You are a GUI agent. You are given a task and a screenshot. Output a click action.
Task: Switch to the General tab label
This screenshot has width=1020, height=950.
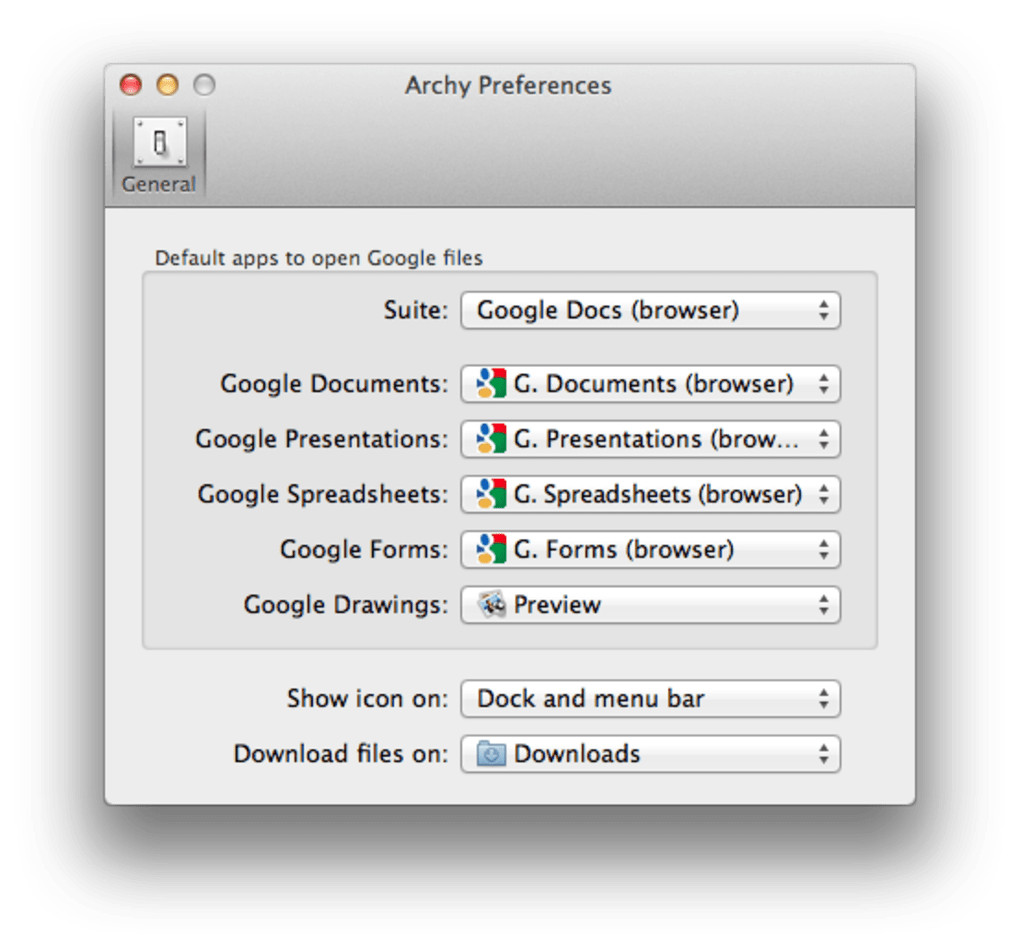159,184
